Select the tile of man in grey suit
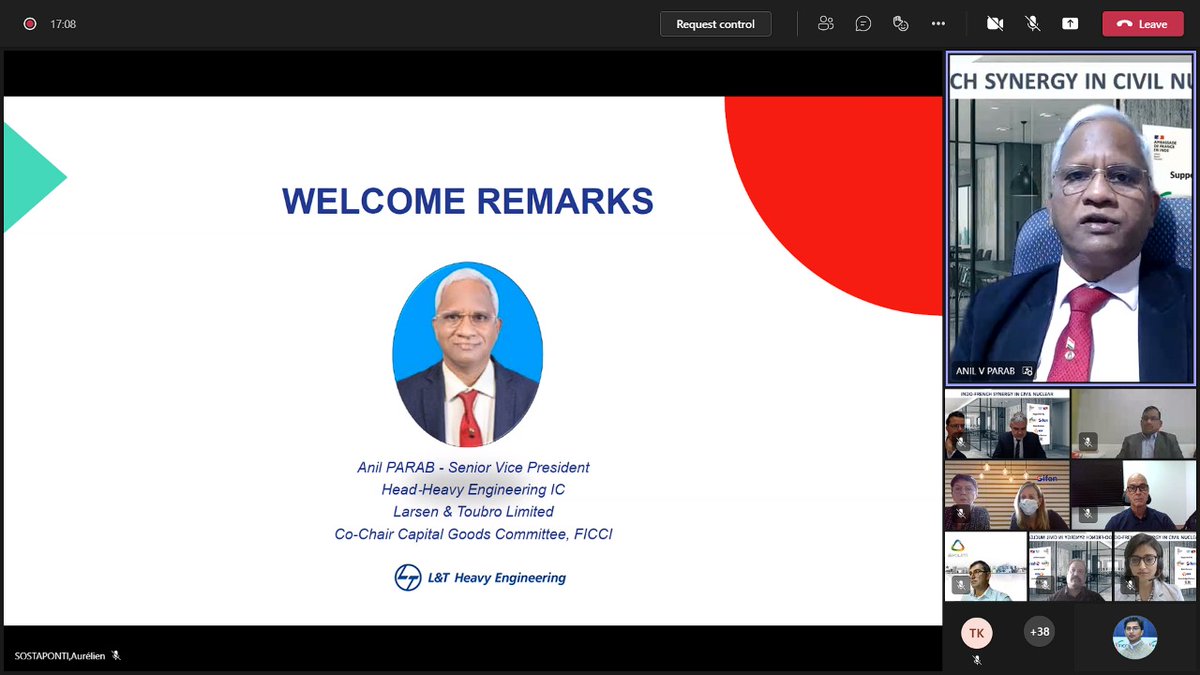The width and height of the screenshot is (1200, 675). [1133, 424]
